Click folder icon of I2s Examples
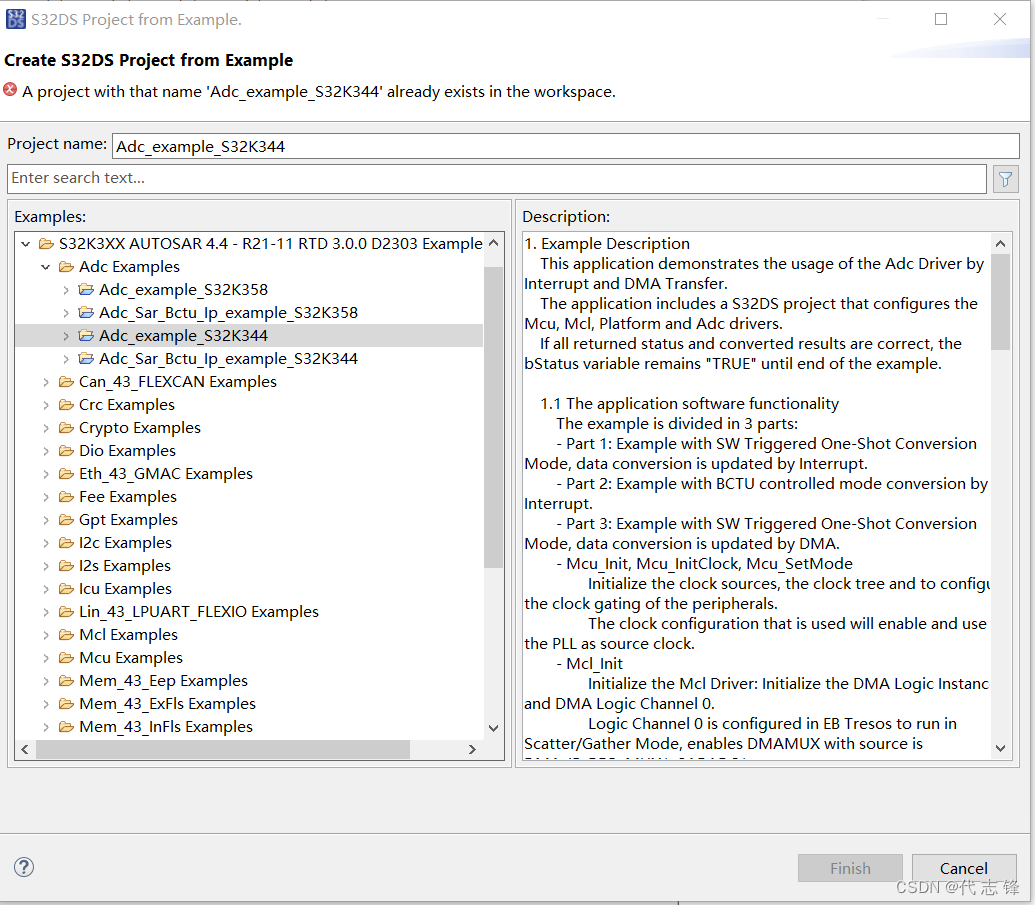This screenshot has width=1035, height=905. [x=66, y=566]
